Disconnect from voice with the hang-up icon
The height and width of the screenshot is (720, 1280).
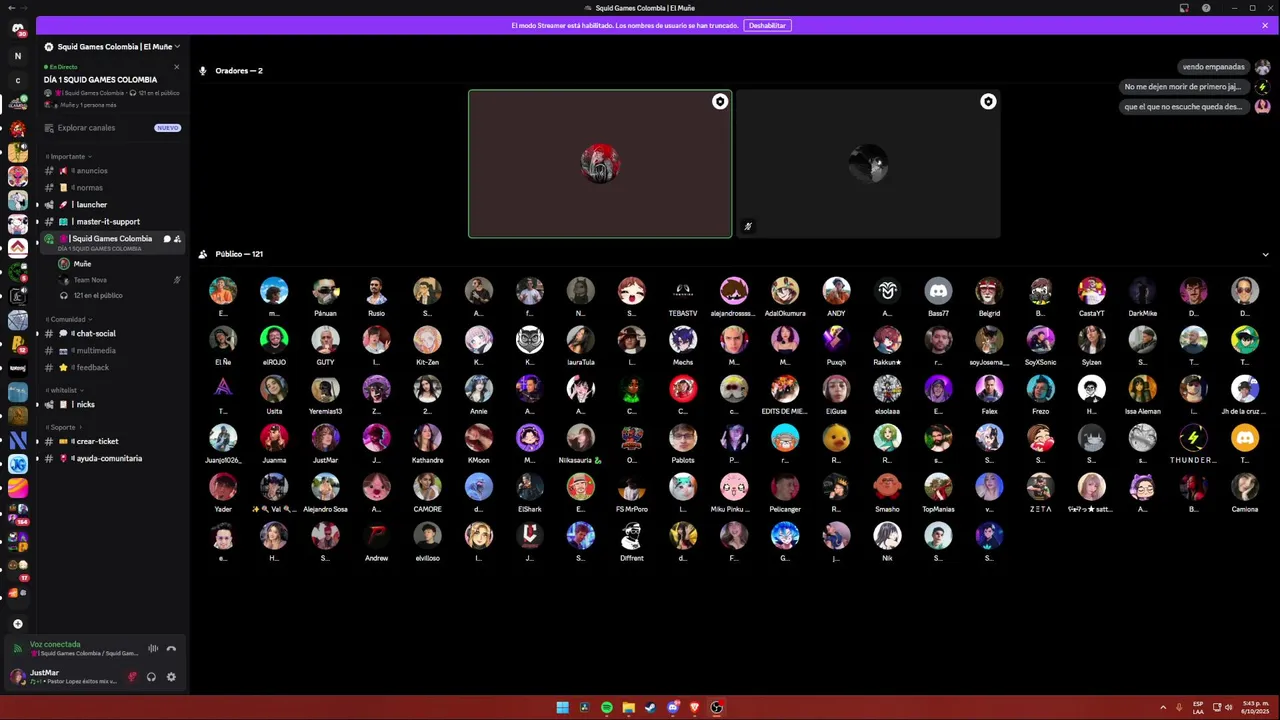[171, 648]
